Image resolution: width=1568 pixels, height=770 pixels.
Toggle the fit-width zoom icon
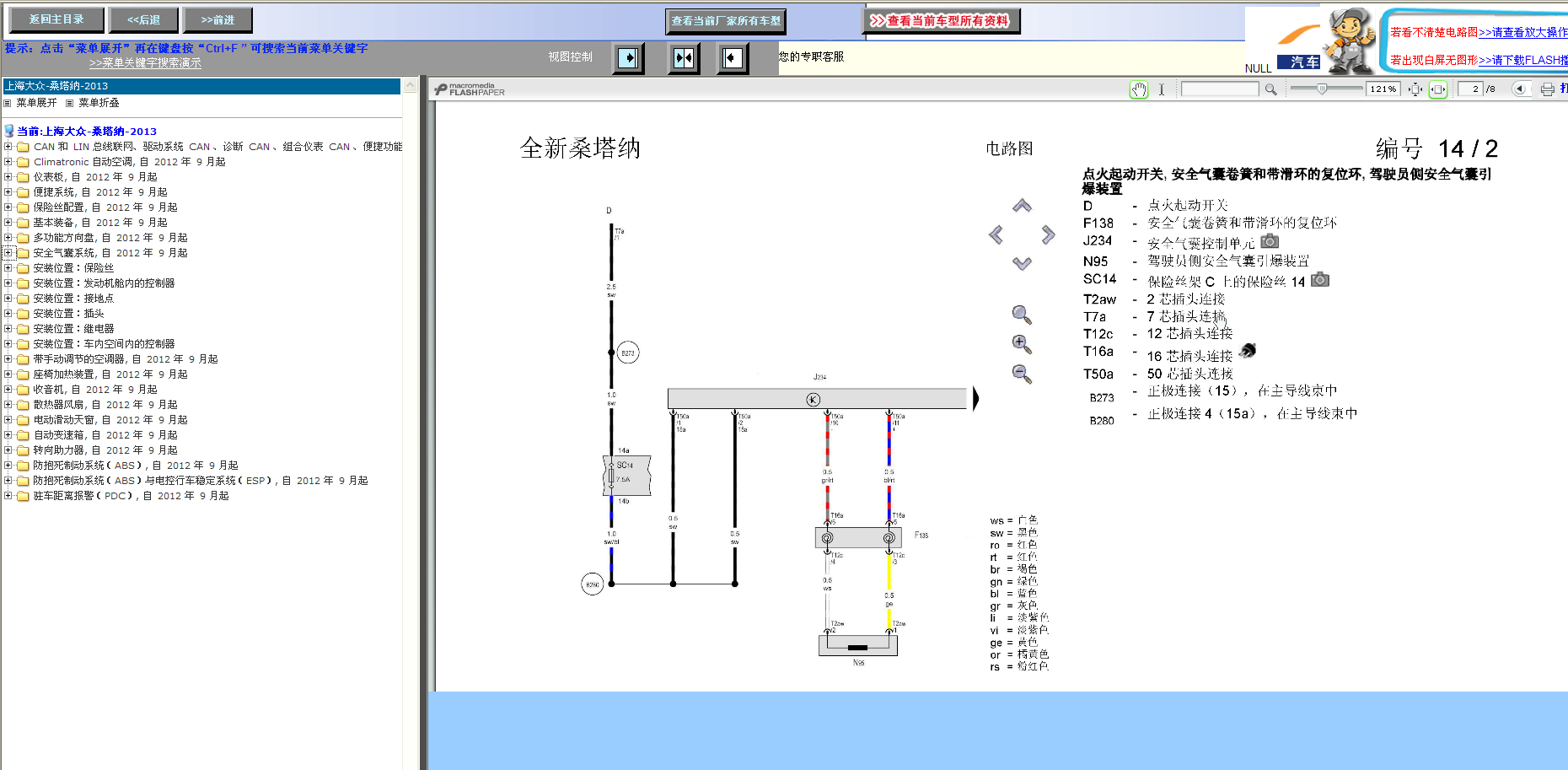click(1438, 89)
